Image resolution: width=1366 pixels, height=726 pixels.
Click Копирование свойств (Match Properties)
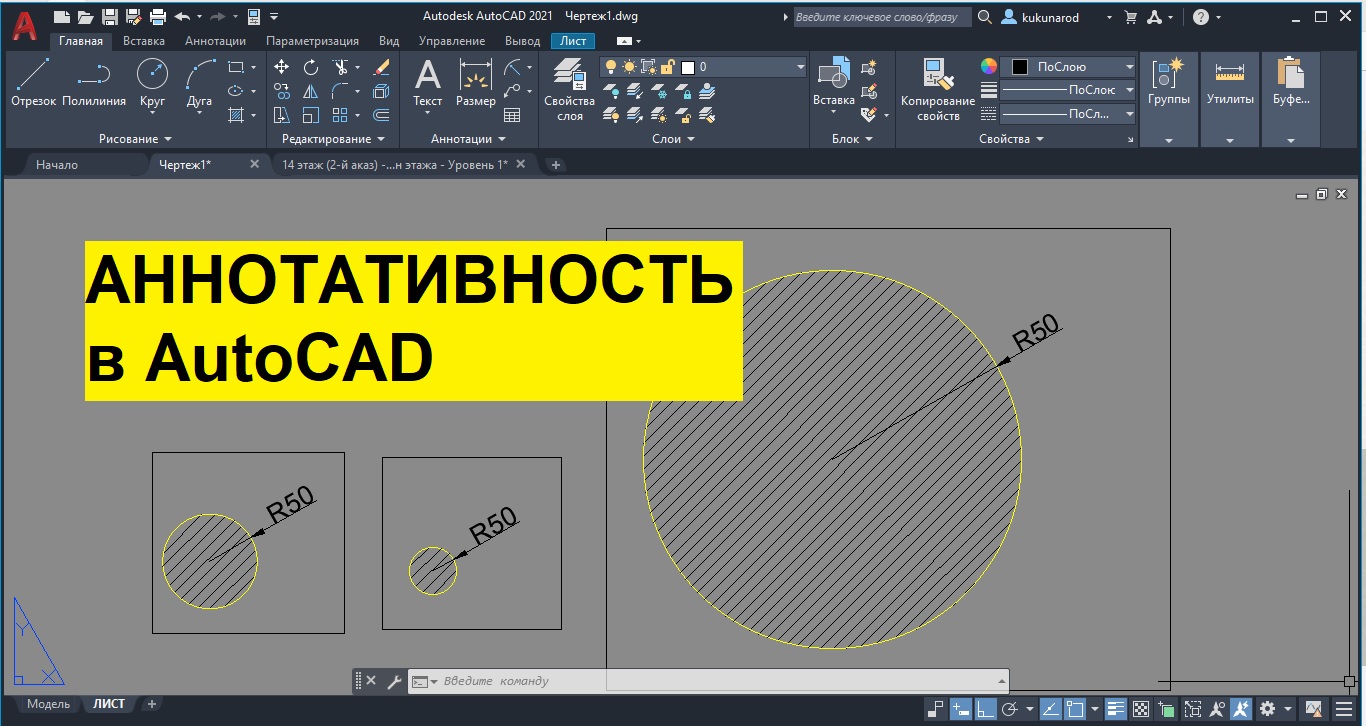(938, 90)
